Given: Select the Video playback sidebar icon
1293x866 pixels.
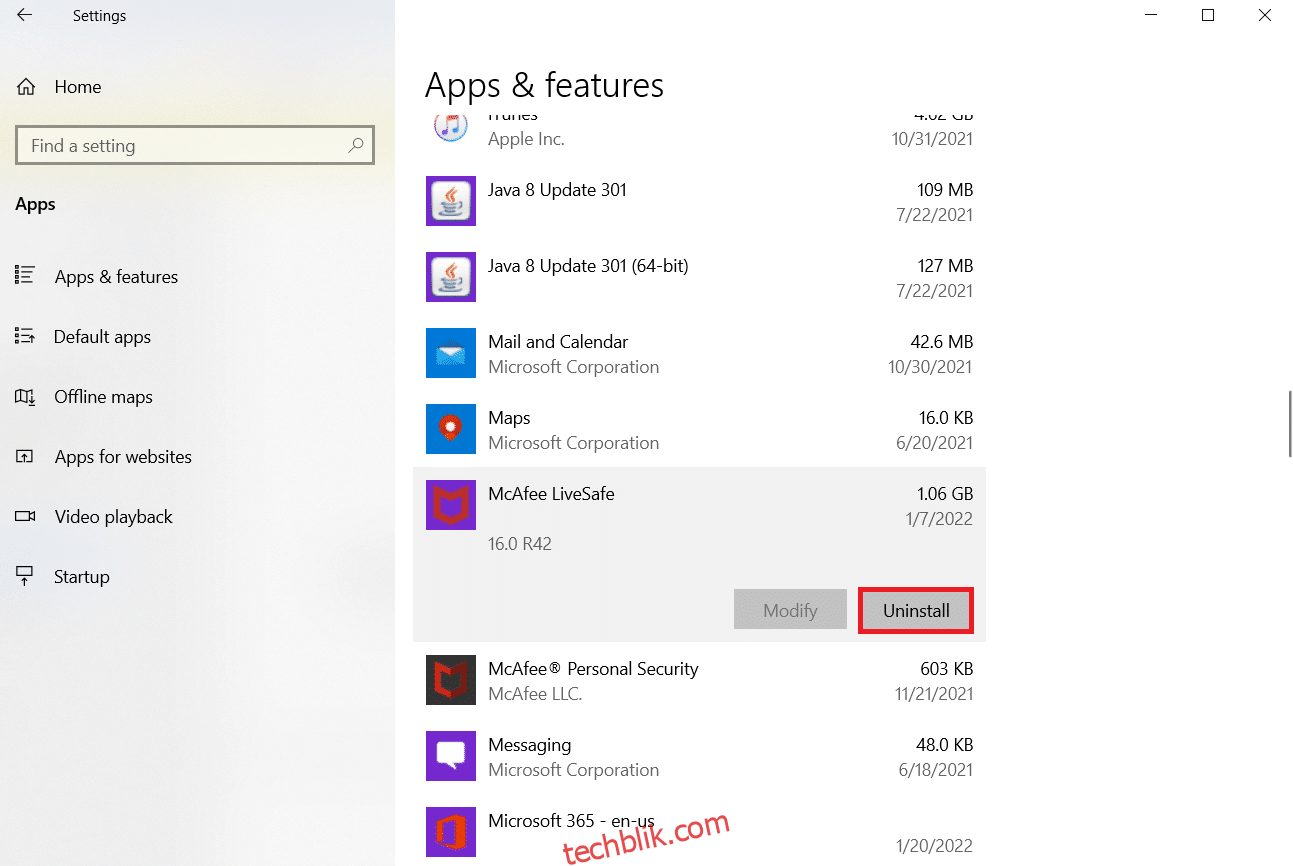Looking at the screenshot, I should (x=25, y=517).
